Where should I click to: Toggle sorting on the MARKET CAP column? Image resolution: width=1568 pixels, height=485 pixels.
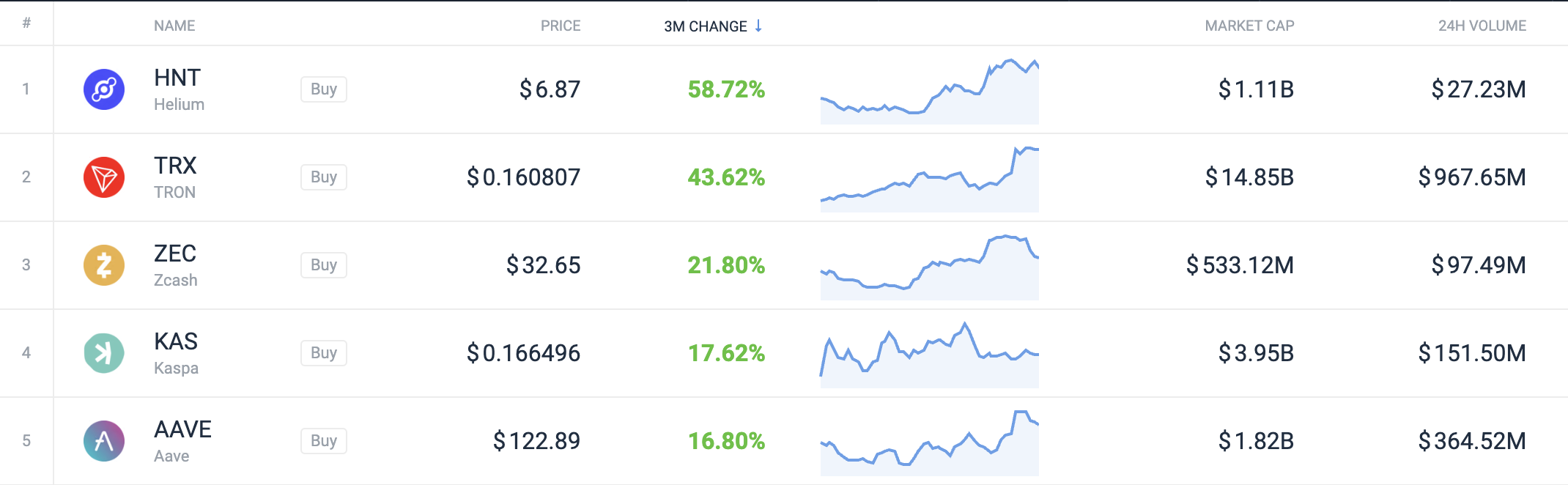[x=1251, y=26]
